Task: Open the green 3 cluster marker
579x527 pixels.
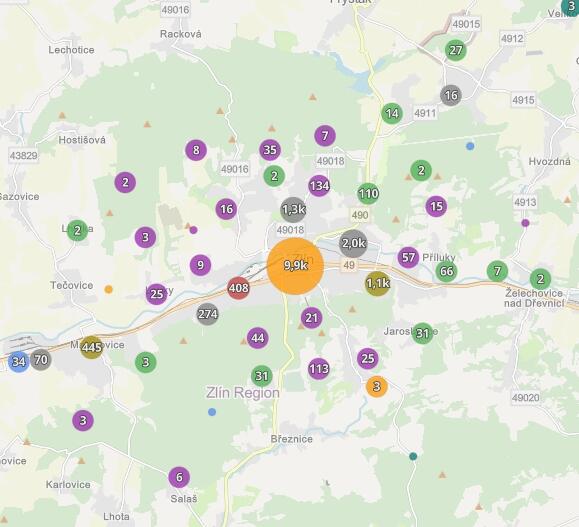Action: (146, 362)
